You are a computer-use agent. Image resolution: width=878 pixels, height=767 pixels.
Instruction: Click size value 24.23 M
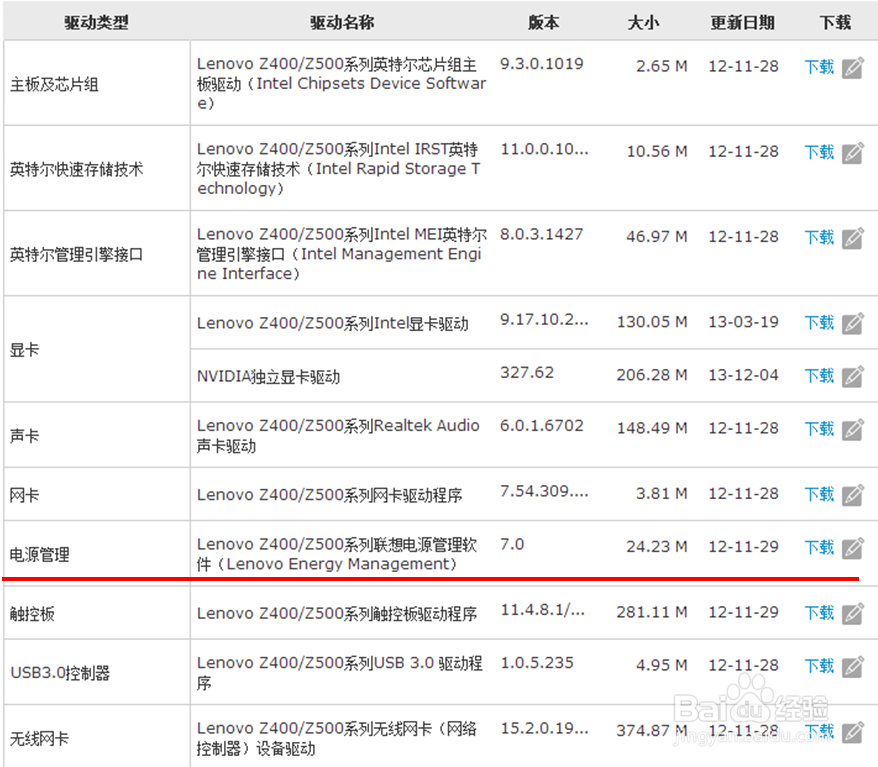tap(657, 546)
